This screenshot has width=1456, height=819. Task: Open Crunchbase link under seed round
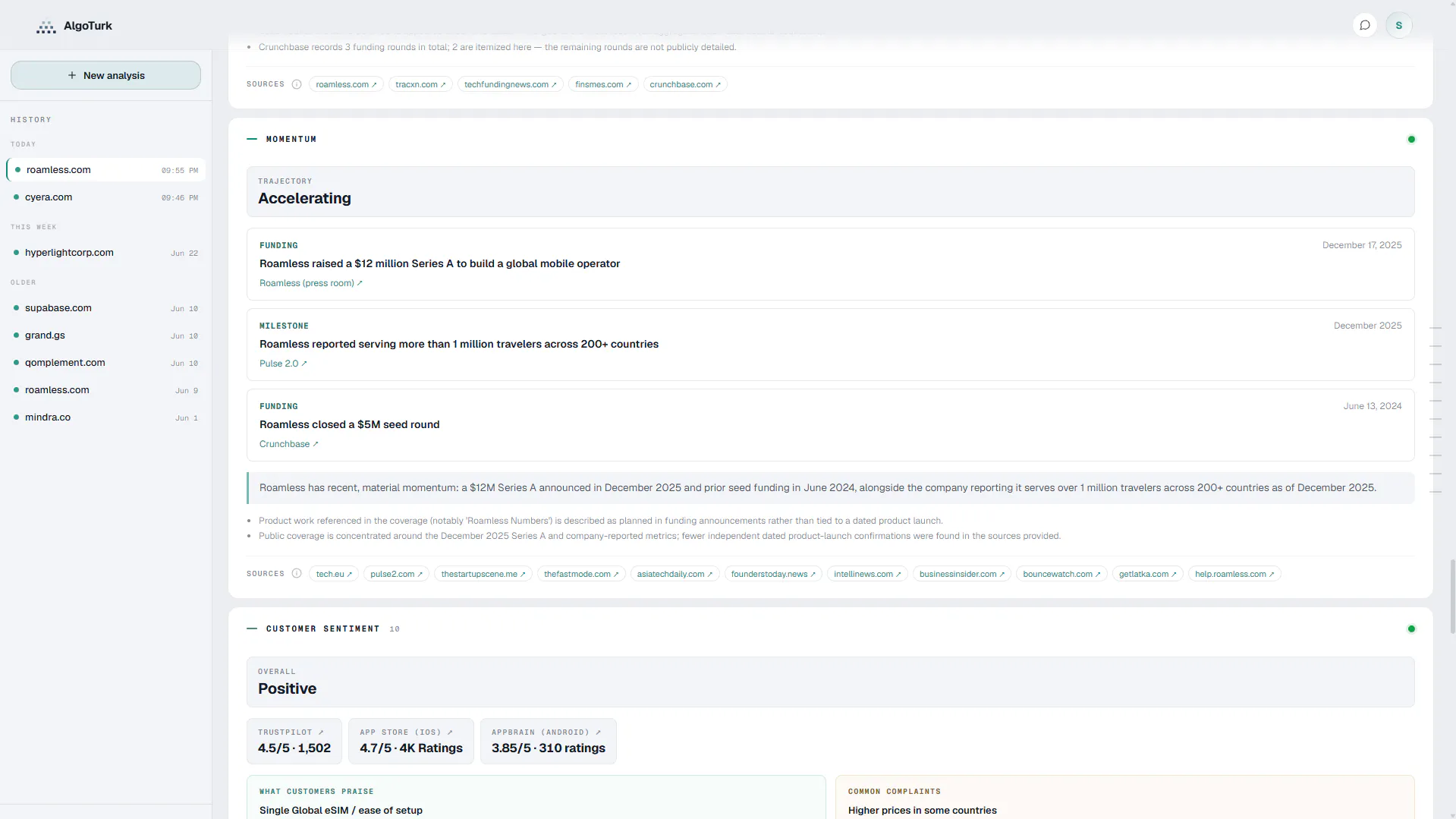tap(289, 444)
